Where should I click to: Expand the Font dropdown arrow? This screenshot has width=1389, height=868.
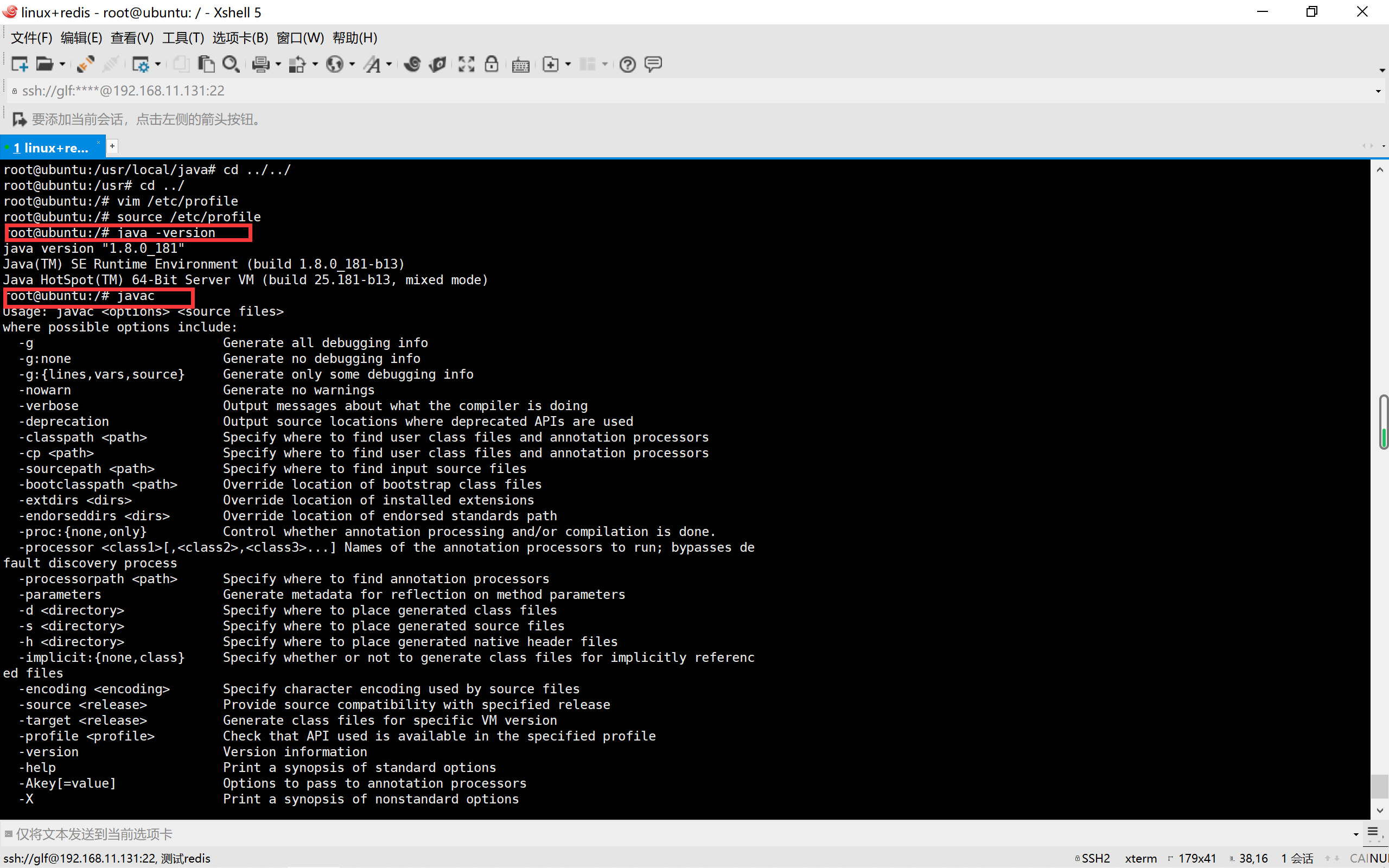click(389, 65)
